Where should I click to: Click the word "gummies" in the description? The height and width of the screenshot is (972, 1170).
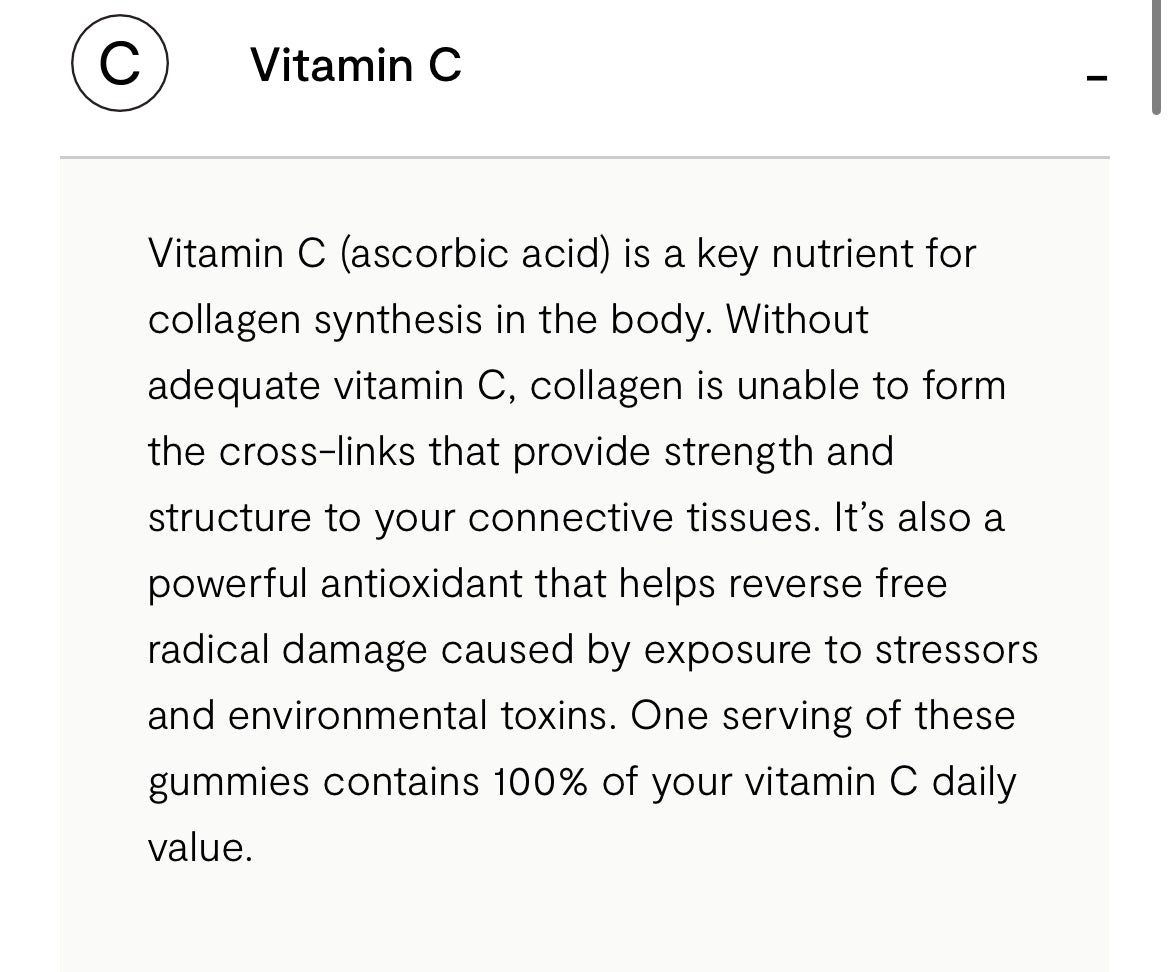click(x=229, y=781)
